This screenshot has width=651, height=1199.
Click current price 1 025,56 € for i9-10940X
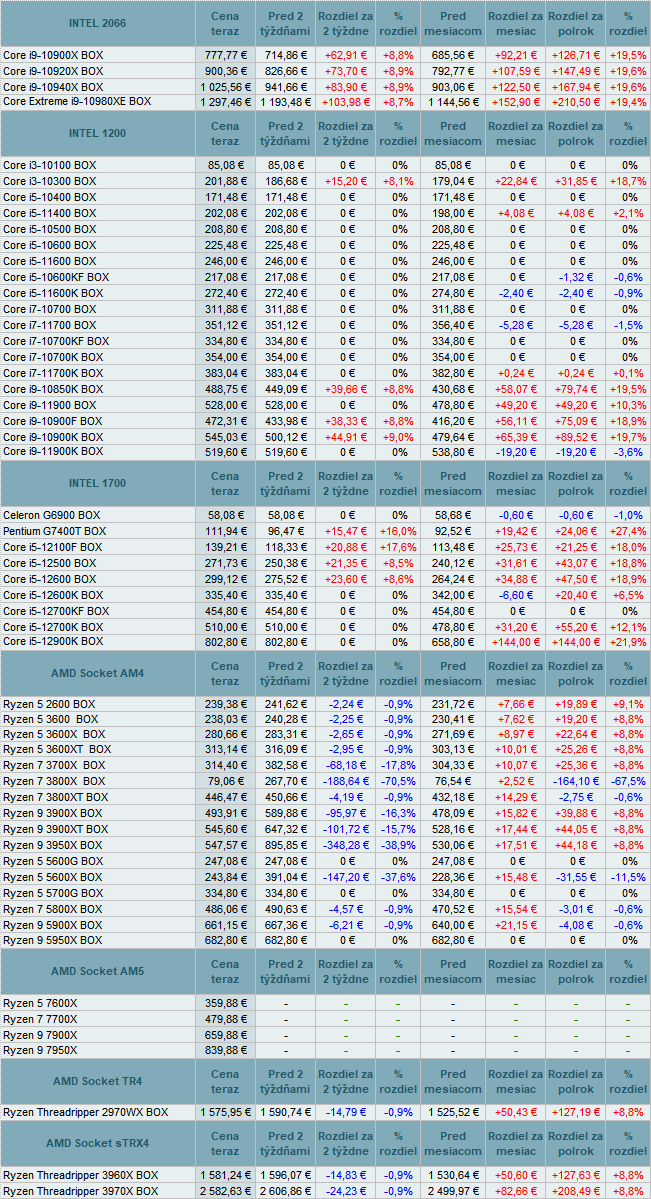click(x=226, y=87)
